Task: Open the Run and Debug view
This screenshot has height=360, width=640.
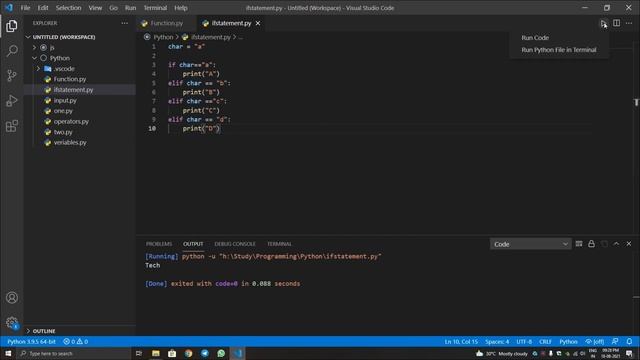Action: pos(12,100)
